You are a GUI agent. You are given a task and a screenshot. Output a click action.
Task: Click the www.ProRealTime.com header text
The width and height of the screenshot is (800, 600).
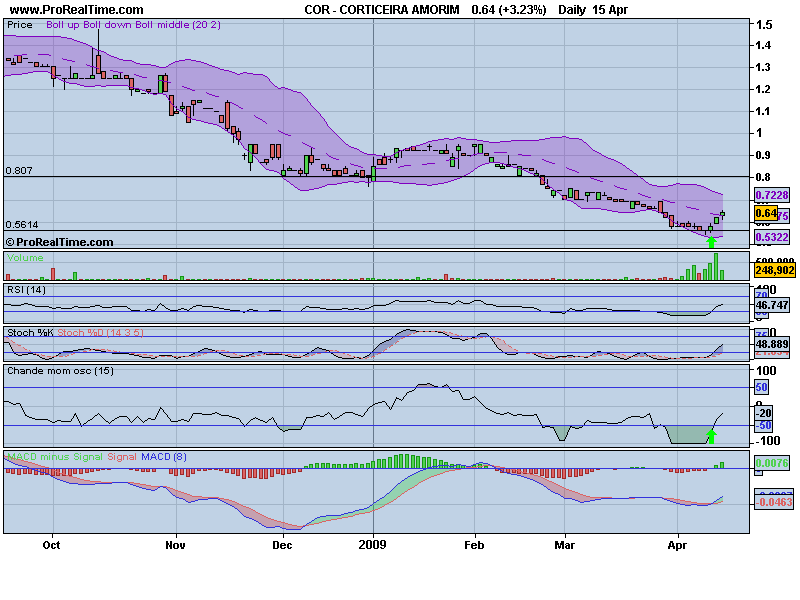[77, 10]
